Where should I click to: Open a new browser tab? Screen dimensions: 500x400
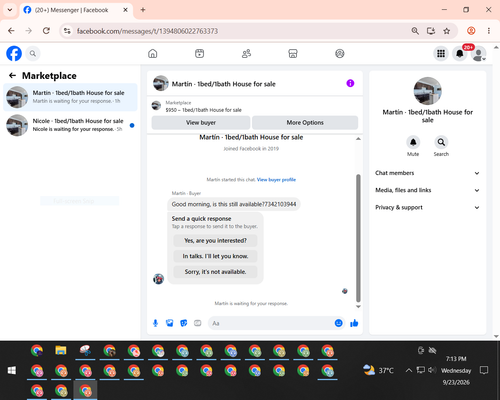point(143,10)
